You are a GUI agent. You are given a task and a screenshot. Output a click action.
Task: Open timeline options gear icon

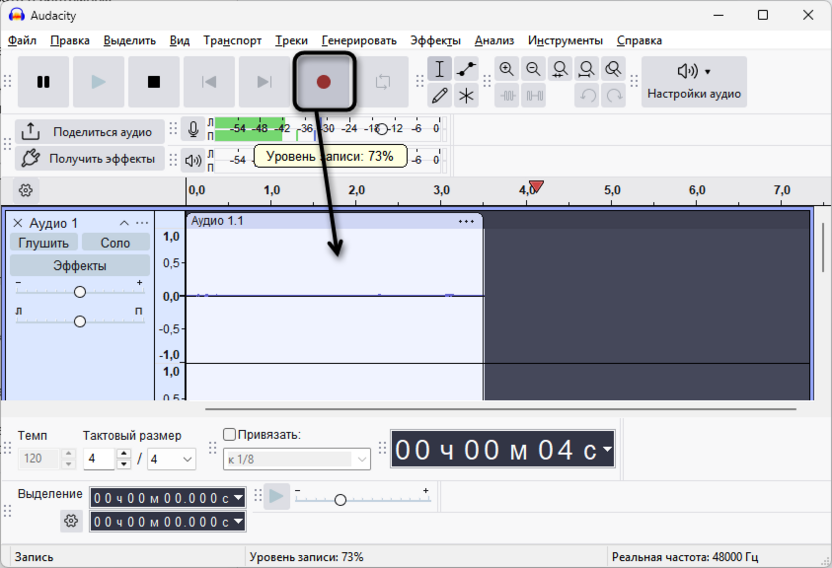click(25, 190)
